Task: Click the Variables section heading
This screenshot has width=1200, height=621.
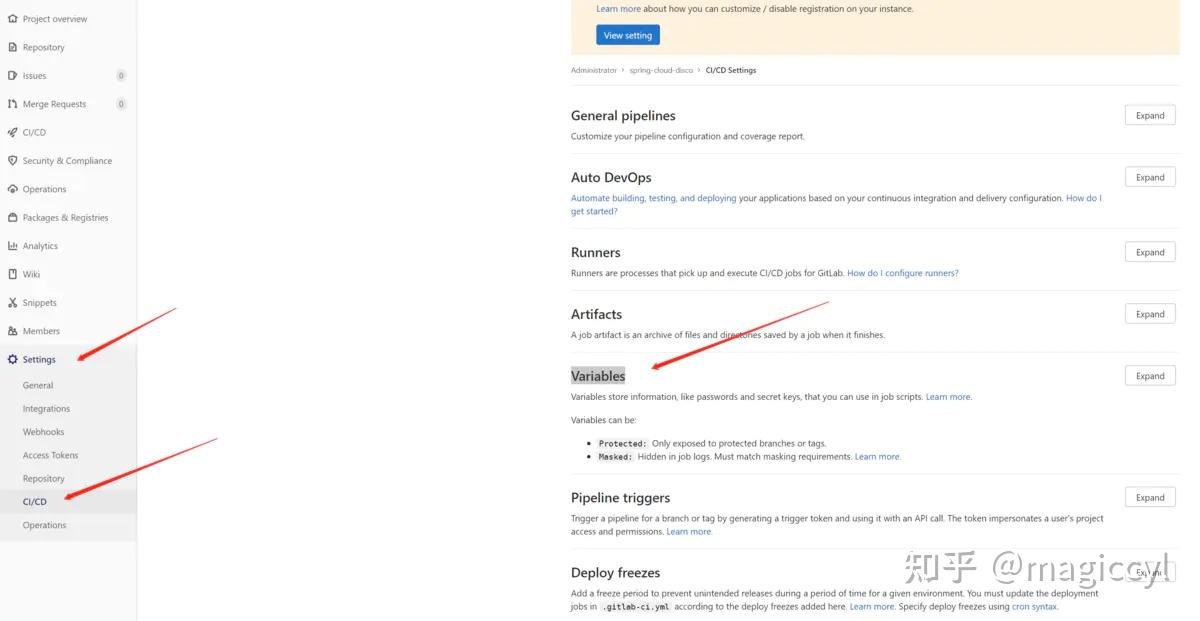Action: (598, 376)
